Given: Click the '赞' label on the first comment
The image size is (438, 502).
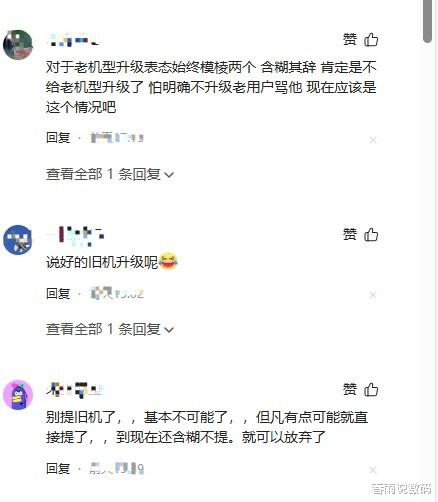Looking at the screenshot, I should pyautogui.click(x=350, y=40).
